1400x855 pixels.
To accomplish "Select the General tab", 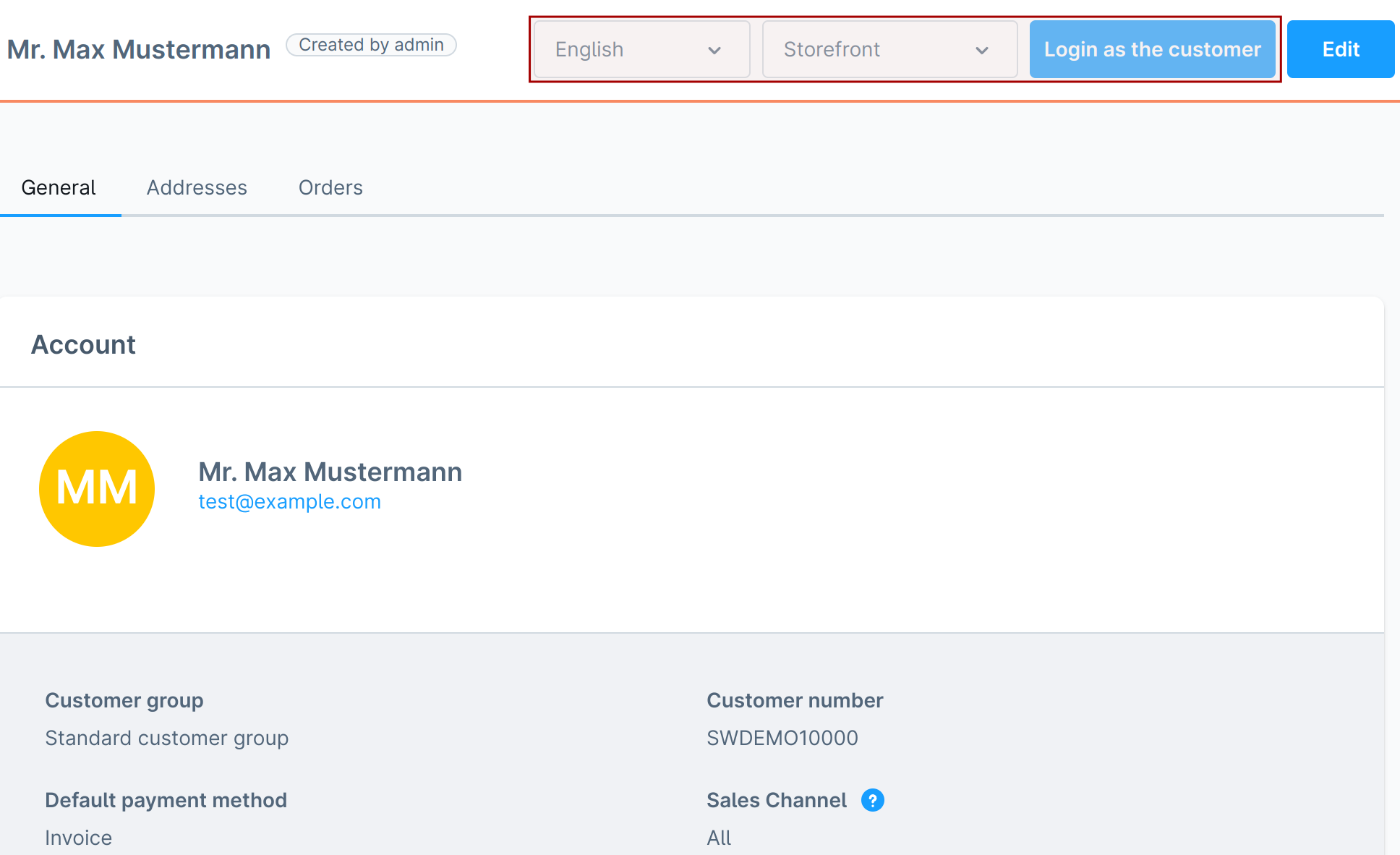I will 59,187.
